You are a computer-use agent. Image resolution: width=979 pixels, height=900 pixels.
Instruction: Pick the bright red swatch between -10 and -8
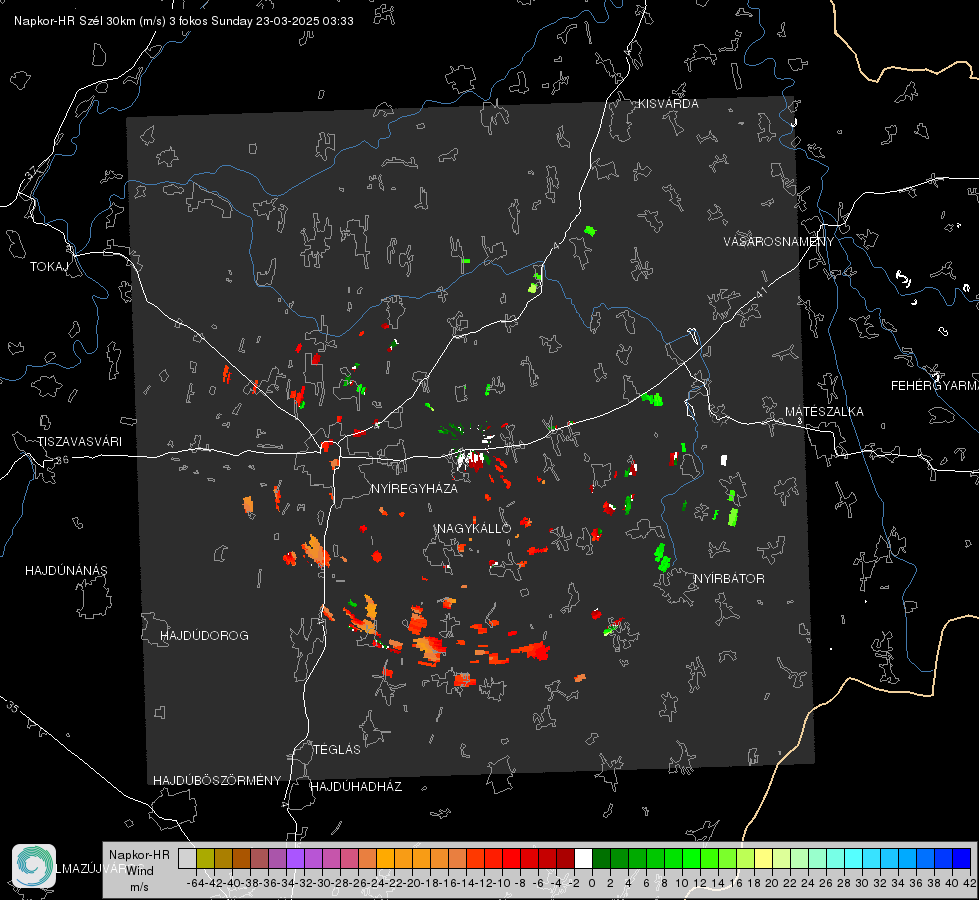(x=511, y=858)
